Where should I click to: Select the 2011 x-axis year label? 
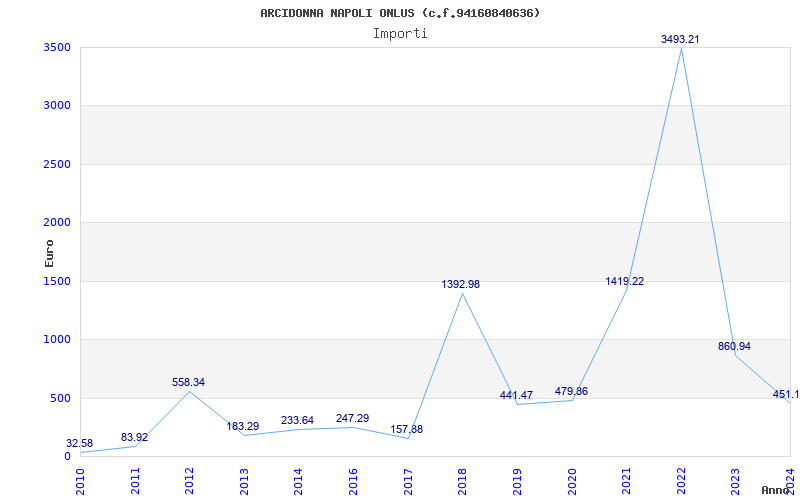(x=135, y=481)
